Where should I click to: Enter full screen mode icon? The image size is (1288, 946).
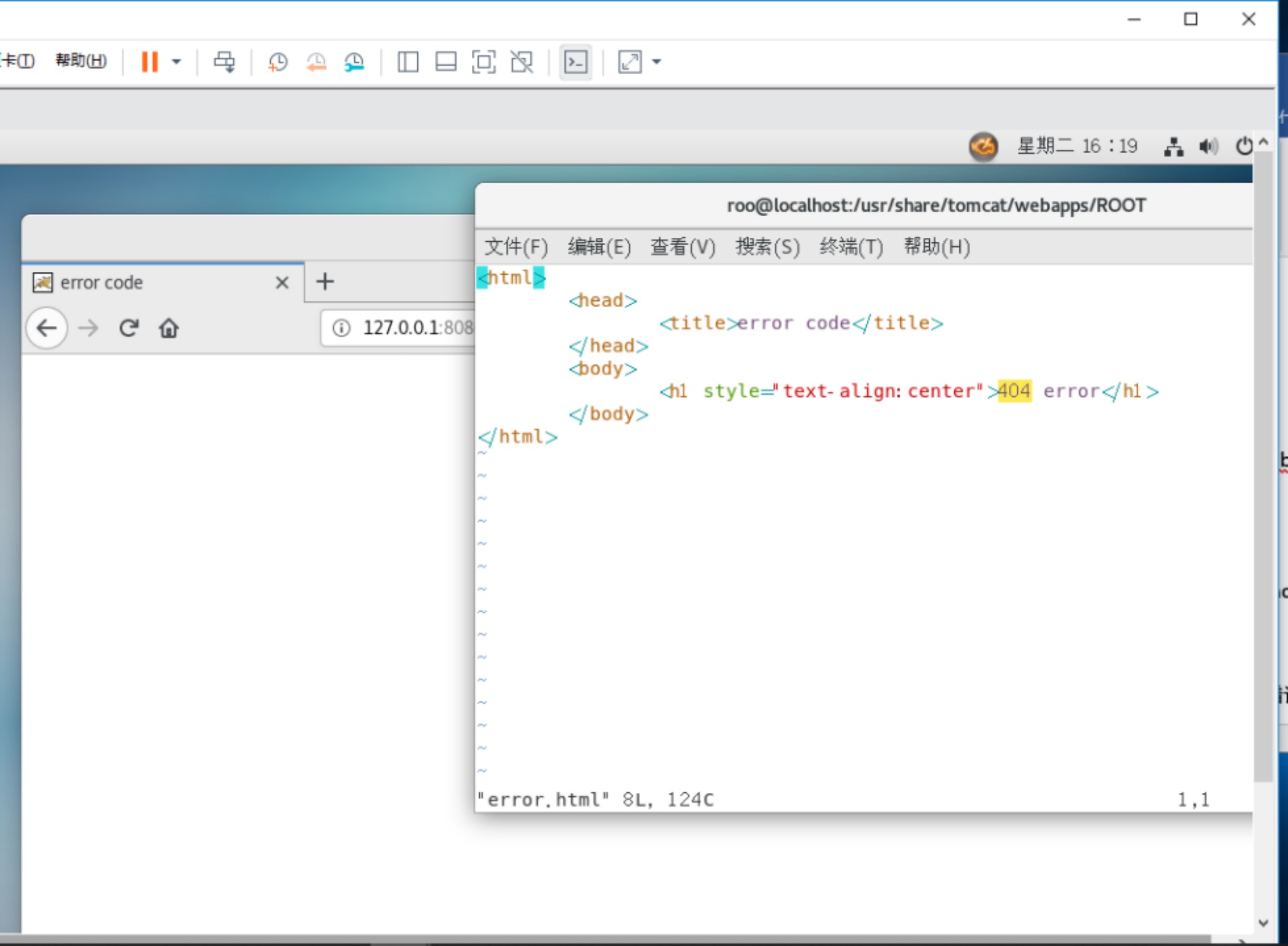click(484, 62)
